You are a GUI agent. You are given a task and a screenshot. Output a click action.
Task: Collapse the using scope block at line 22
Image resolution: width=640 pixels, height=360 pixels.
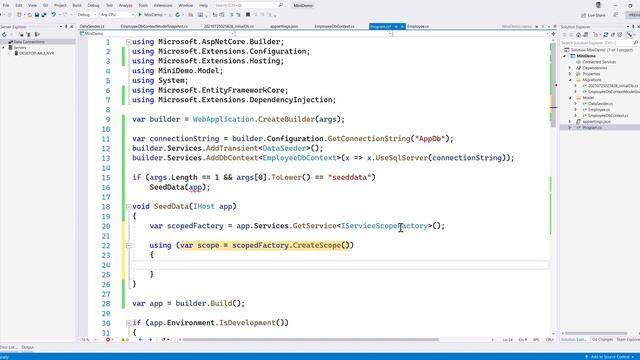pyautogui.click(x=129, y=245)
